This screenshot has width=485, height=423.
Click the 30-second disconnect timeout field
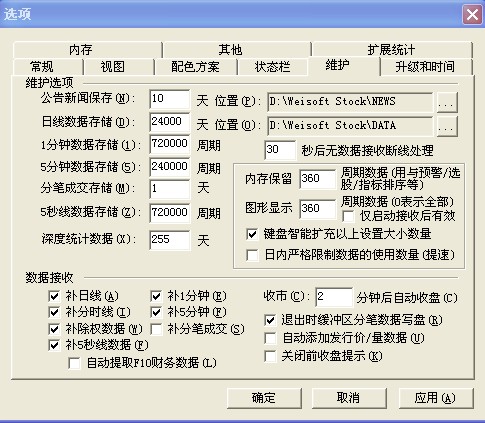pyautogui.click(x=280, y=150)
